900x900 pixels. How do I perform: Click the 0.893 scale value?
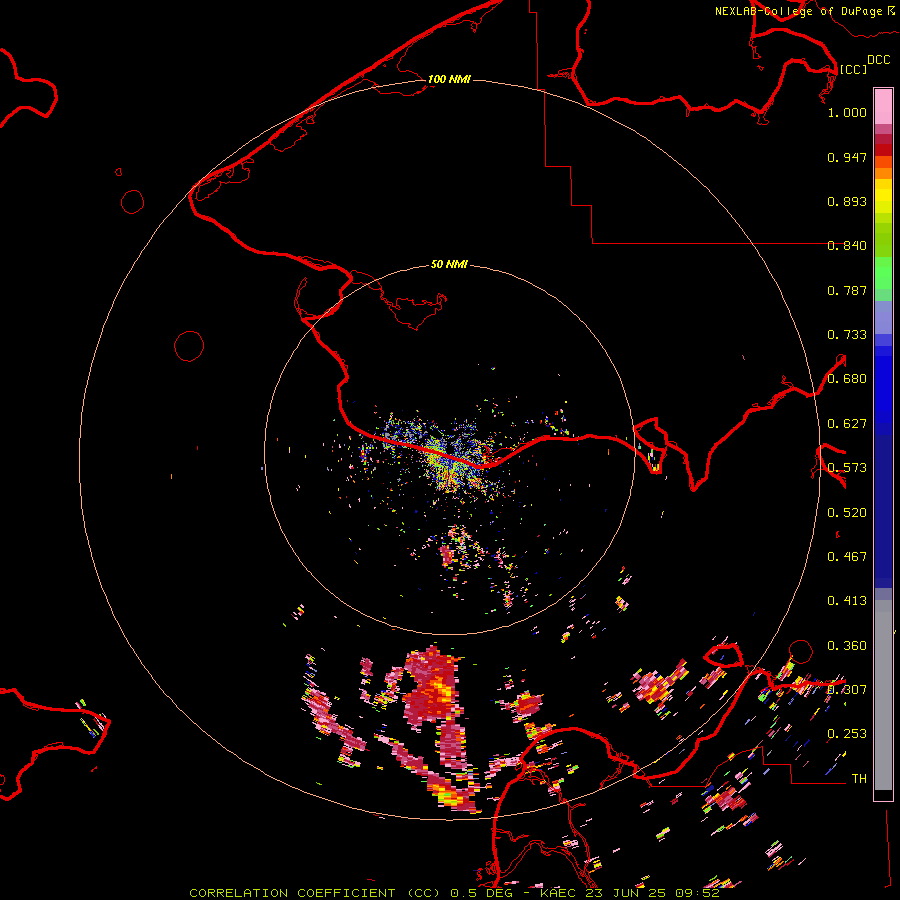847,201
